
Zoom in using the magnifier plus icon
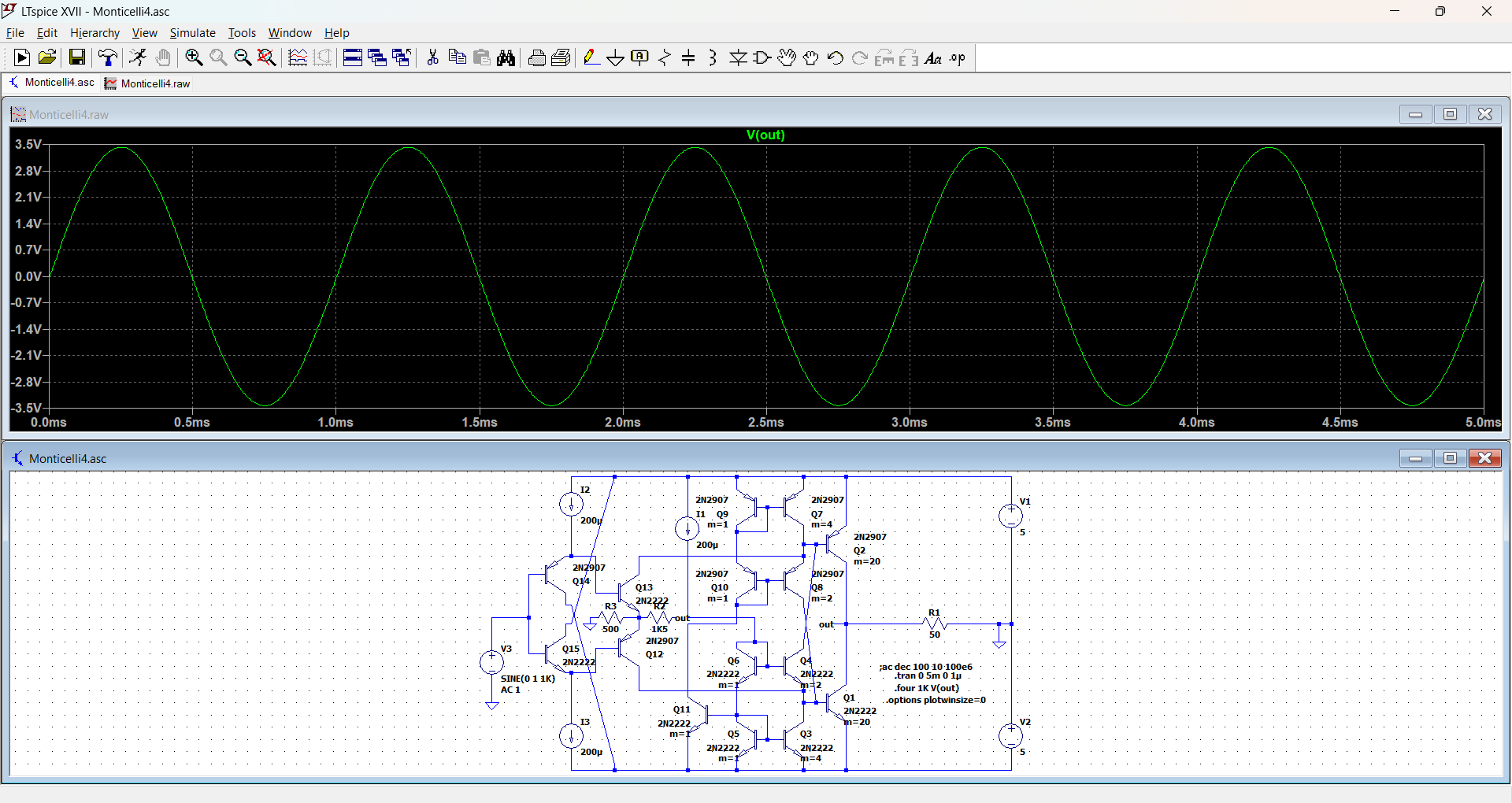pos(194,57)
